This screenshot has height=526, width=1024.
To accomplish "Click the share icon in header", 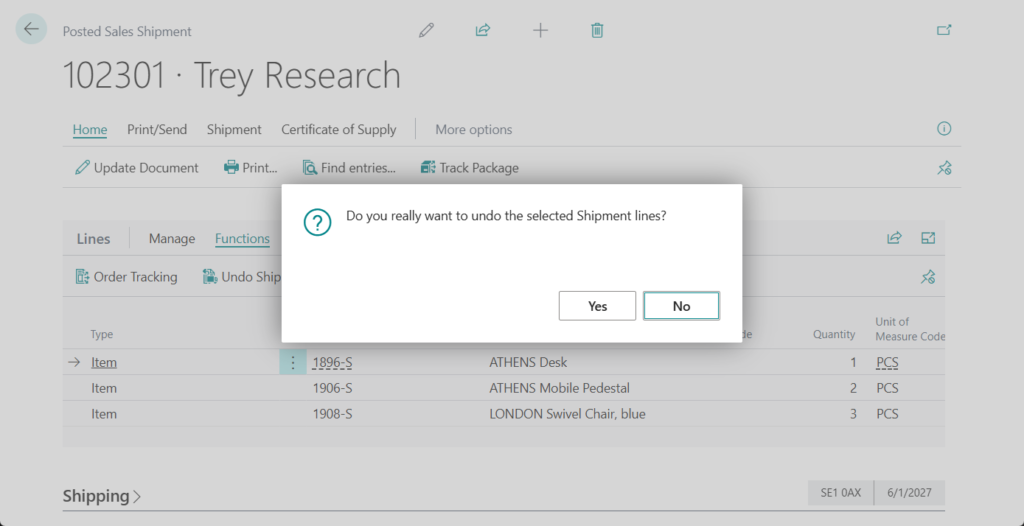I will tap(483, 30).
